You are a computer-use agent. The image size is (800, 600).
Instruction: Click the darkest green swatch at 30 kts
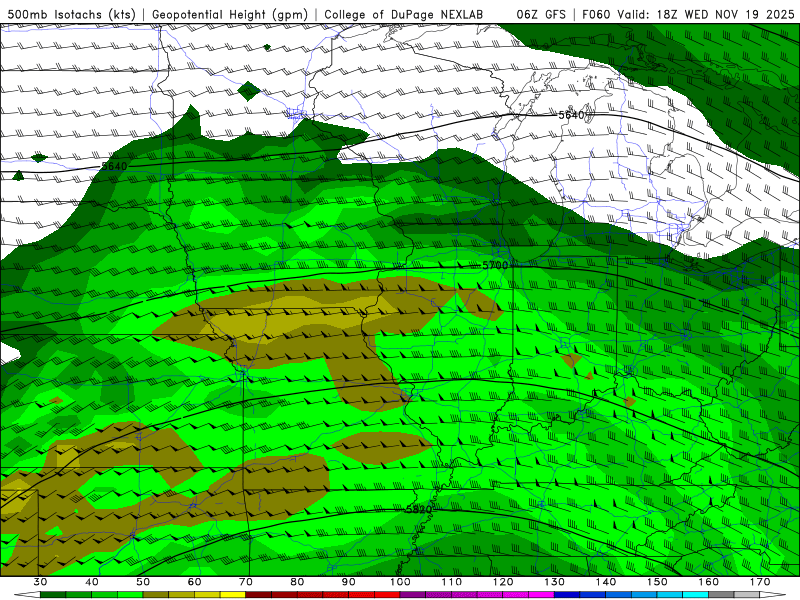click(53, 595)
